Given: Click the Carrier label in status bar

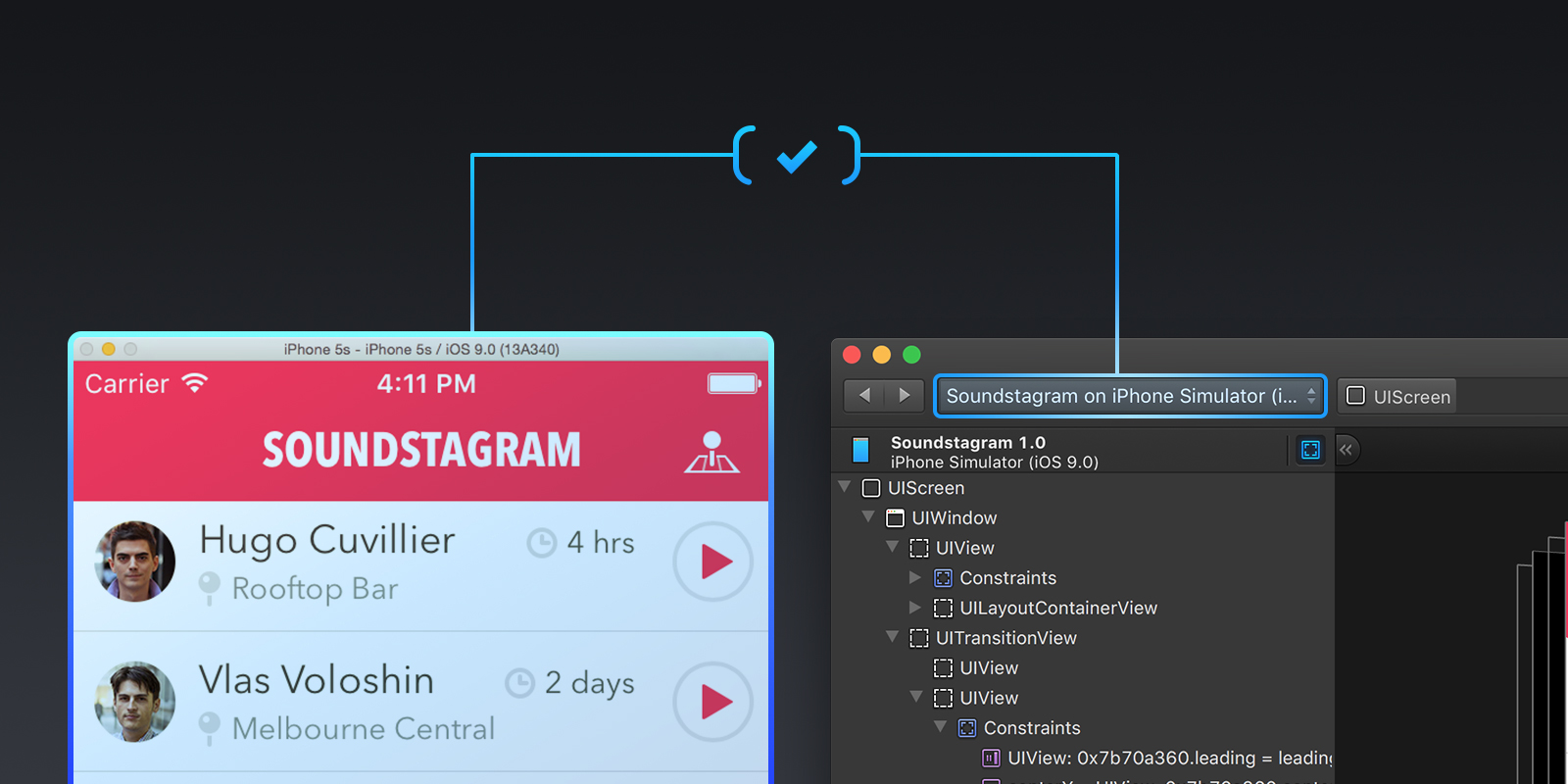Looking at the screenshot, I should (x=127, y=384).
